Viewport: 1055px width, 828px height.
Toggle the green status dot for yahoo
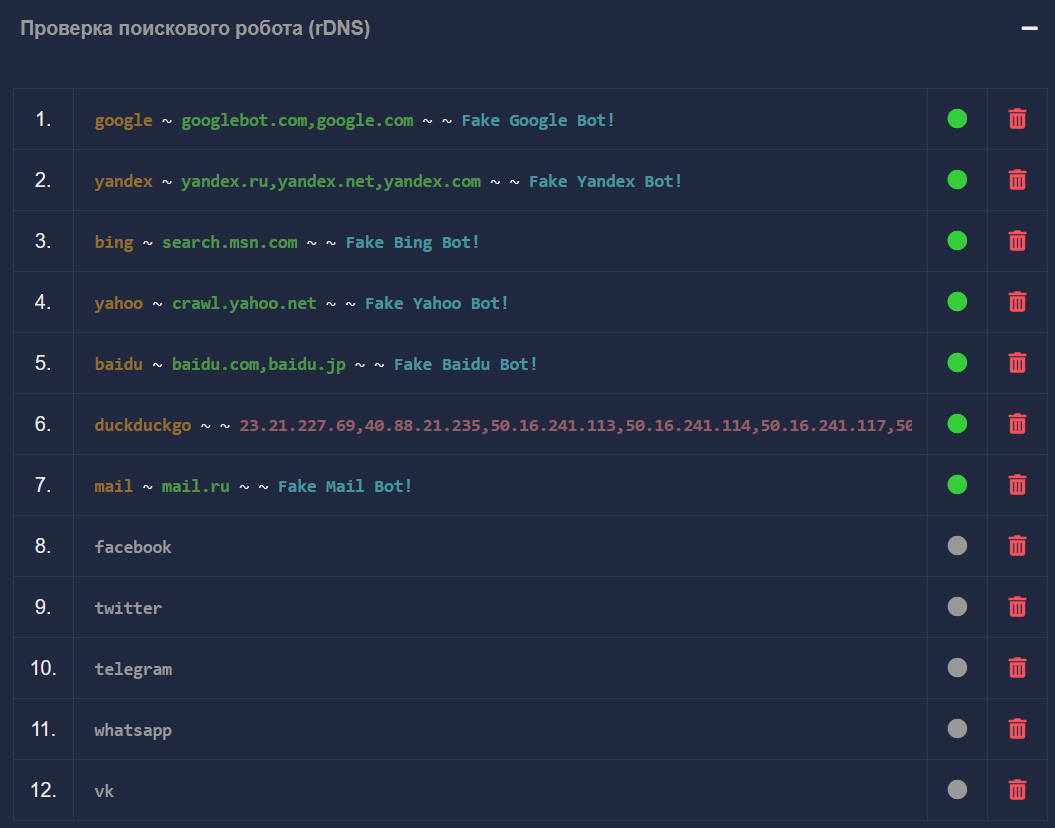click(x=957, y=302)
